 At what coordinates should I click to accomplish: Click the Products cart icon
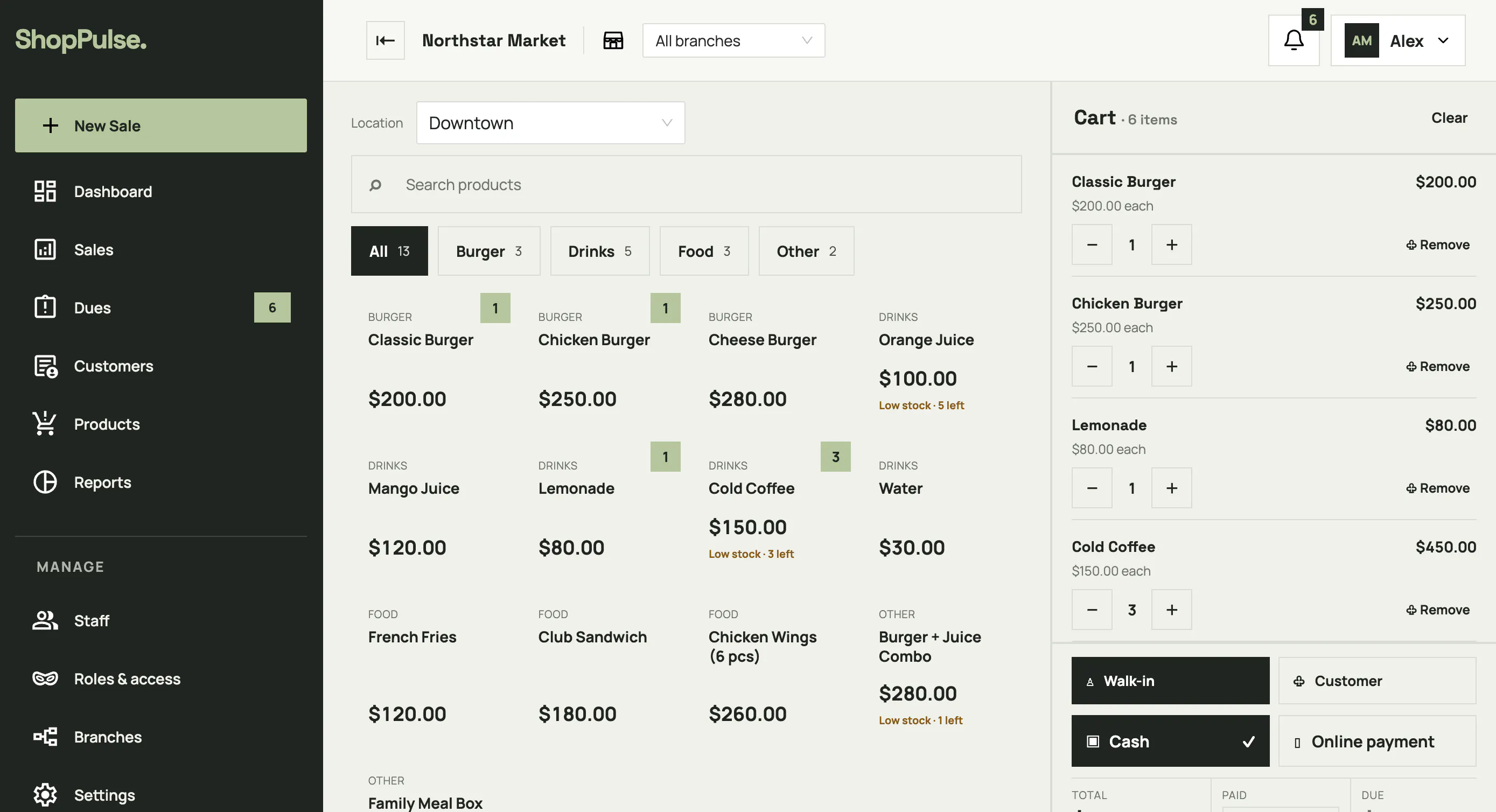click(45, 423)
